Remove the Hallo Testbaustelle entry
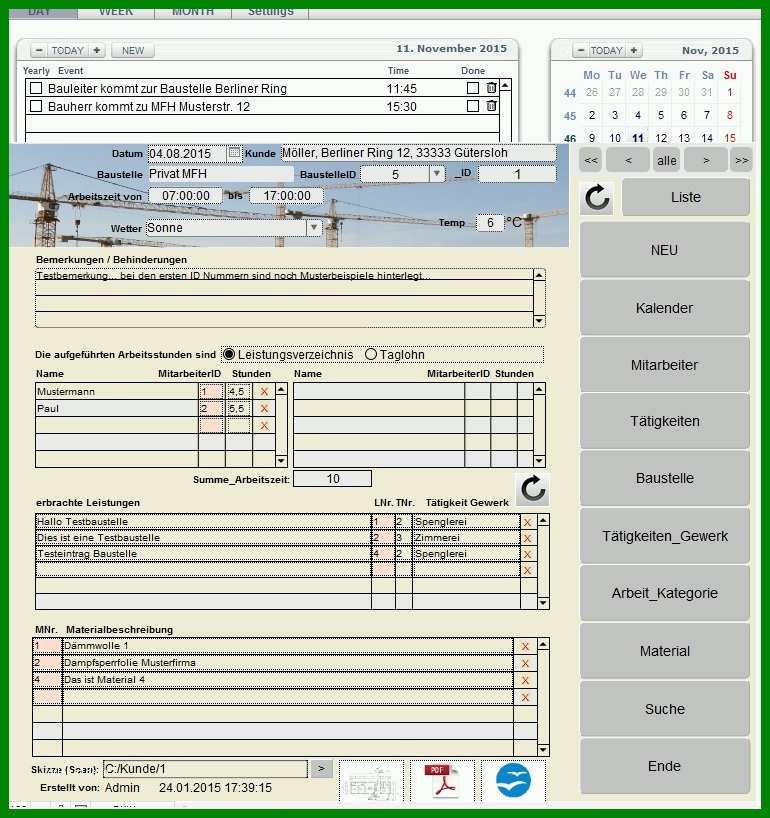Image resolution: width=770 pixels, height=818 pixels. click(x=527, y=522)
